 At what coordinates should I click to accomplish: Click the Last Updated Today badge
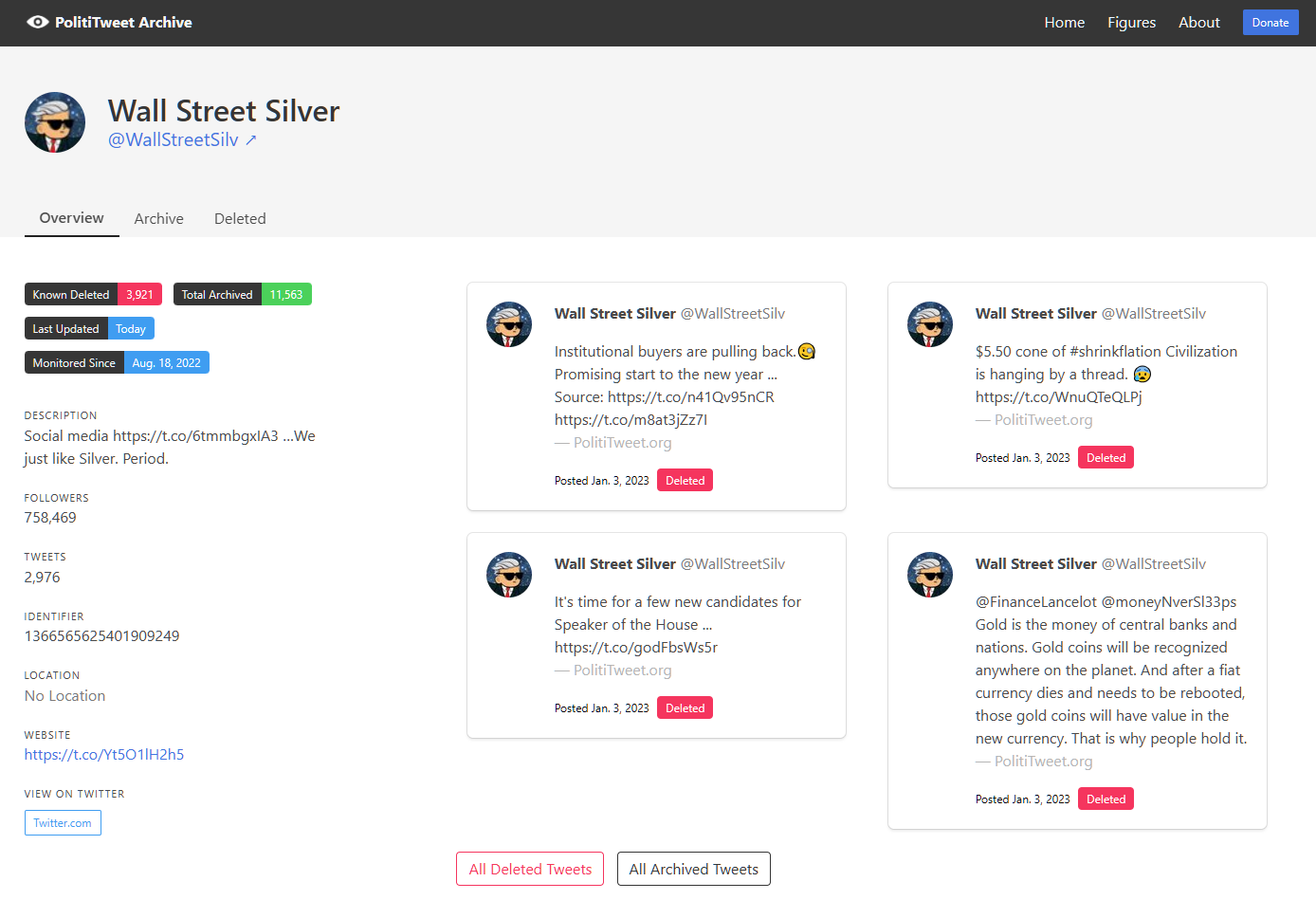(89, 328)
